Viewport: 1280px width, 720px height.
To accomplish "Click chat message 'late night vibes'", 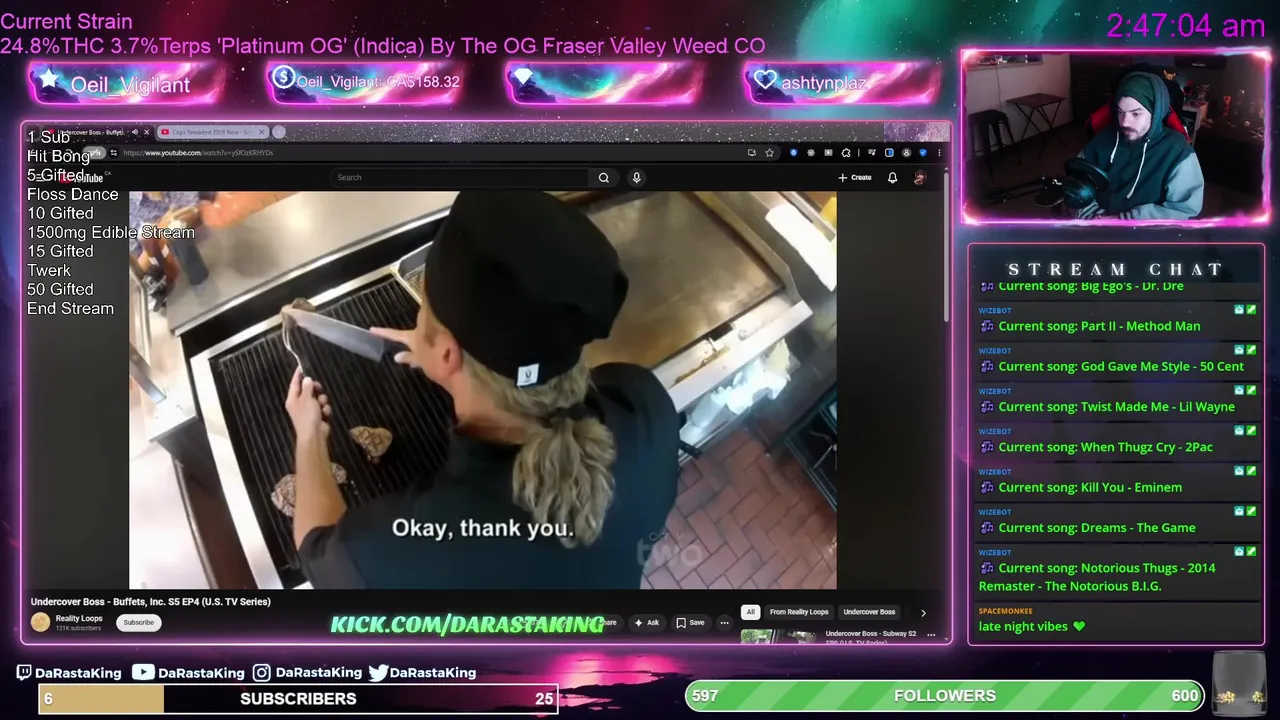I will click(1031, 626).
